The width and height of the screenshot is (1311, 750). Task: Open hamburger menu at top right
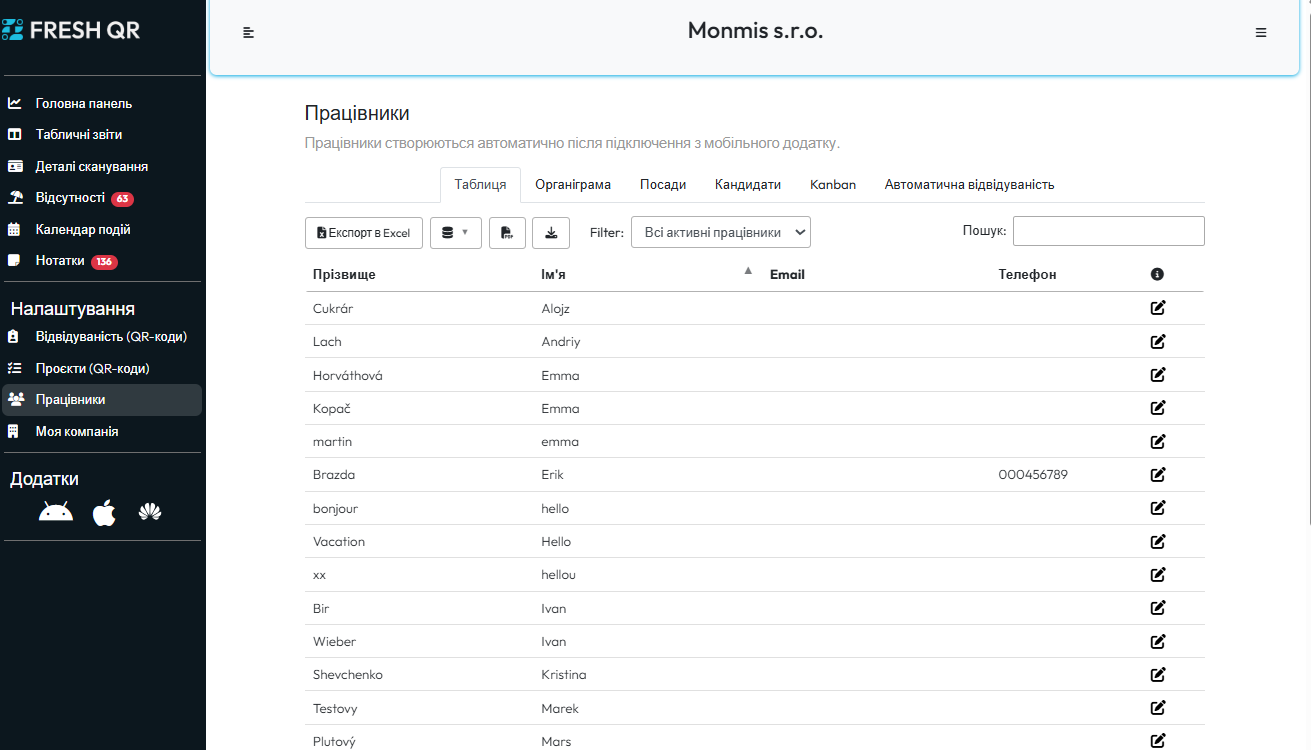click(x=1261, y=32)
